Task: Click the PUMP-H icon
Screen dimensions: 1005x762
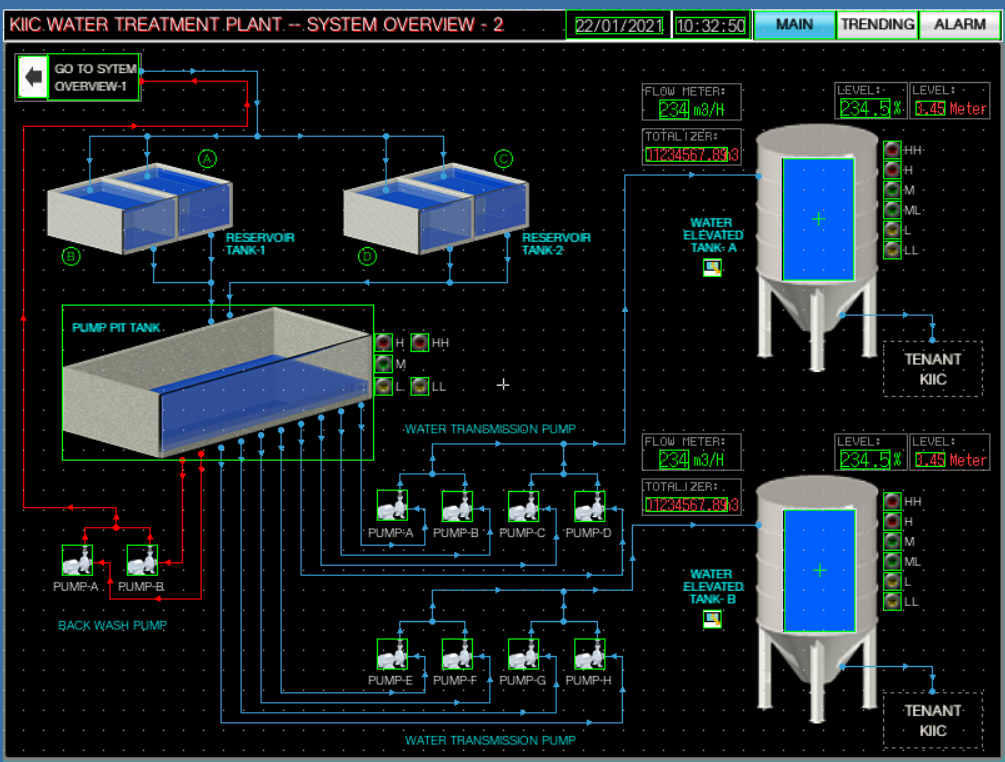Action: tap(589, 655)
